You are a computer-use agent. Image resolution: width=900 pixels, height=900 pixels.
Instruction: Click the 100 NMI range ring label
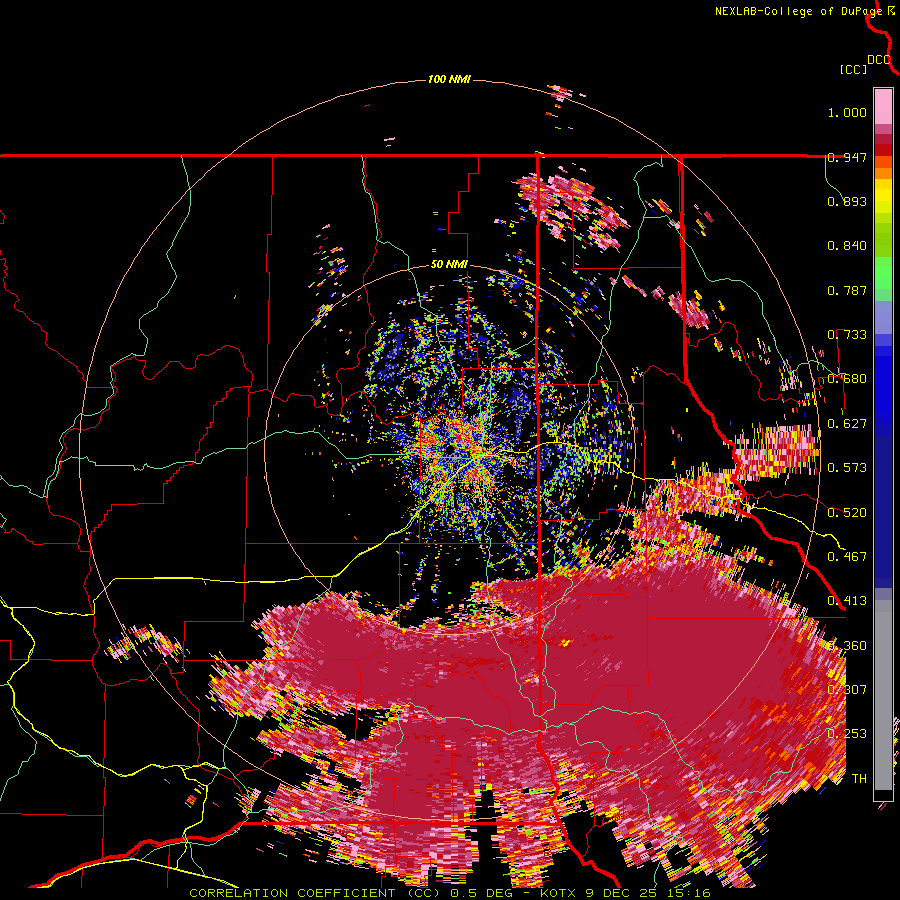tap(449, 79)
